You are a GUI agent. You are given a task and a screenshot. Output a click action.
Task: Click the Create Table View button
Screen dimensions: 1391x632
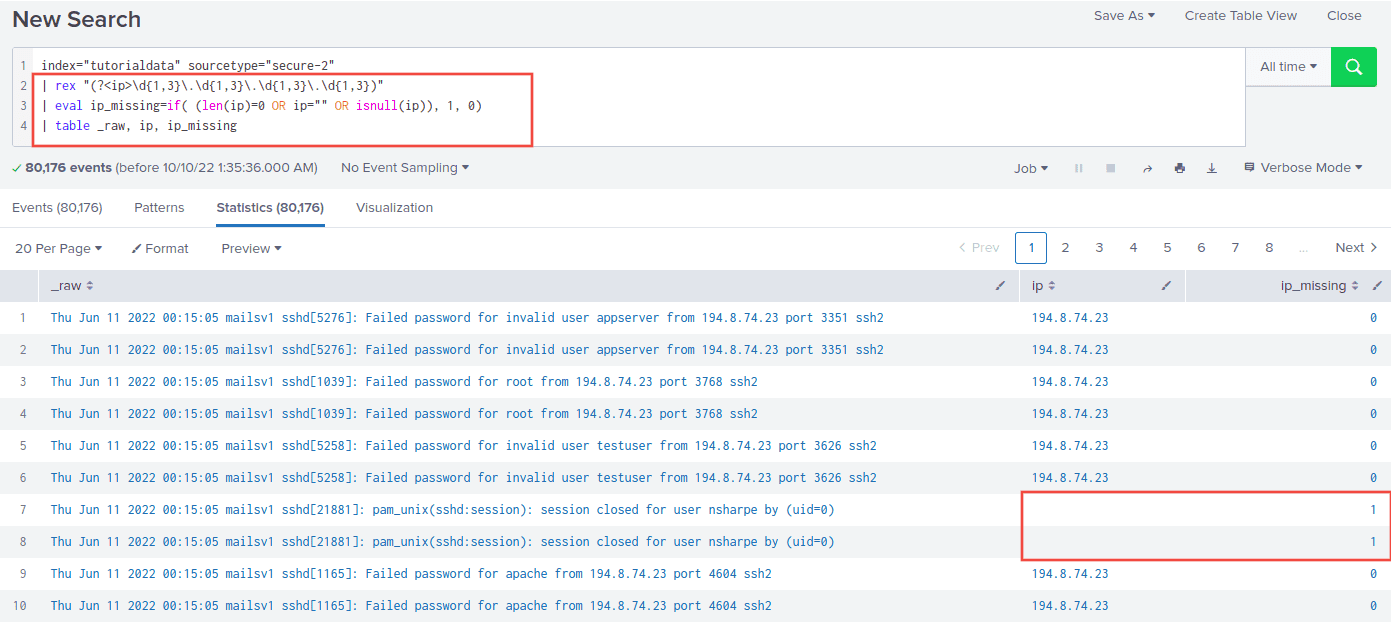(x=1240, y=16)
